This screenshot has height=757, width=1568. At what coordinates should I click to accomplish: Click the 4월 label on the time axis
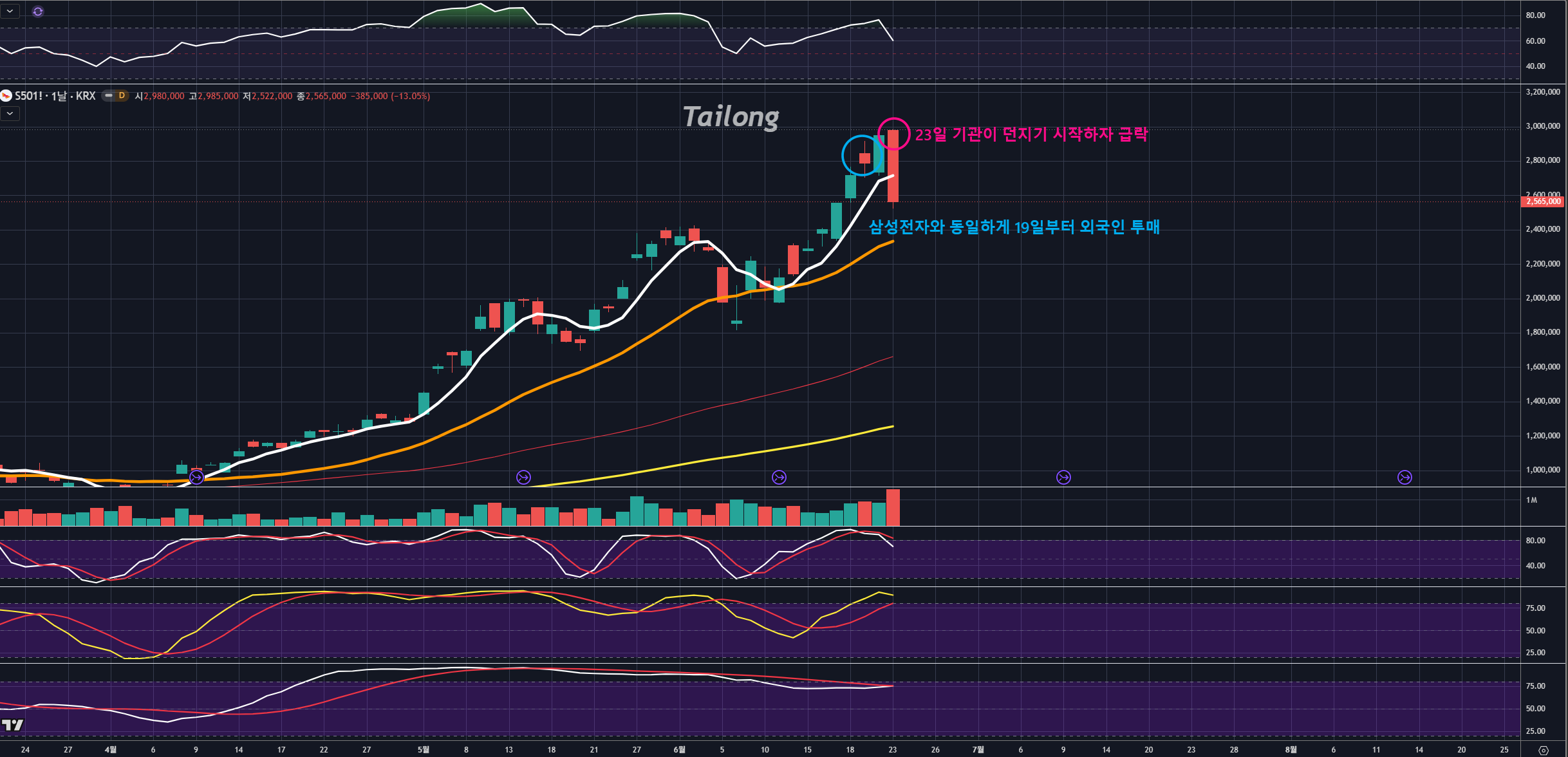click(111, 749)
